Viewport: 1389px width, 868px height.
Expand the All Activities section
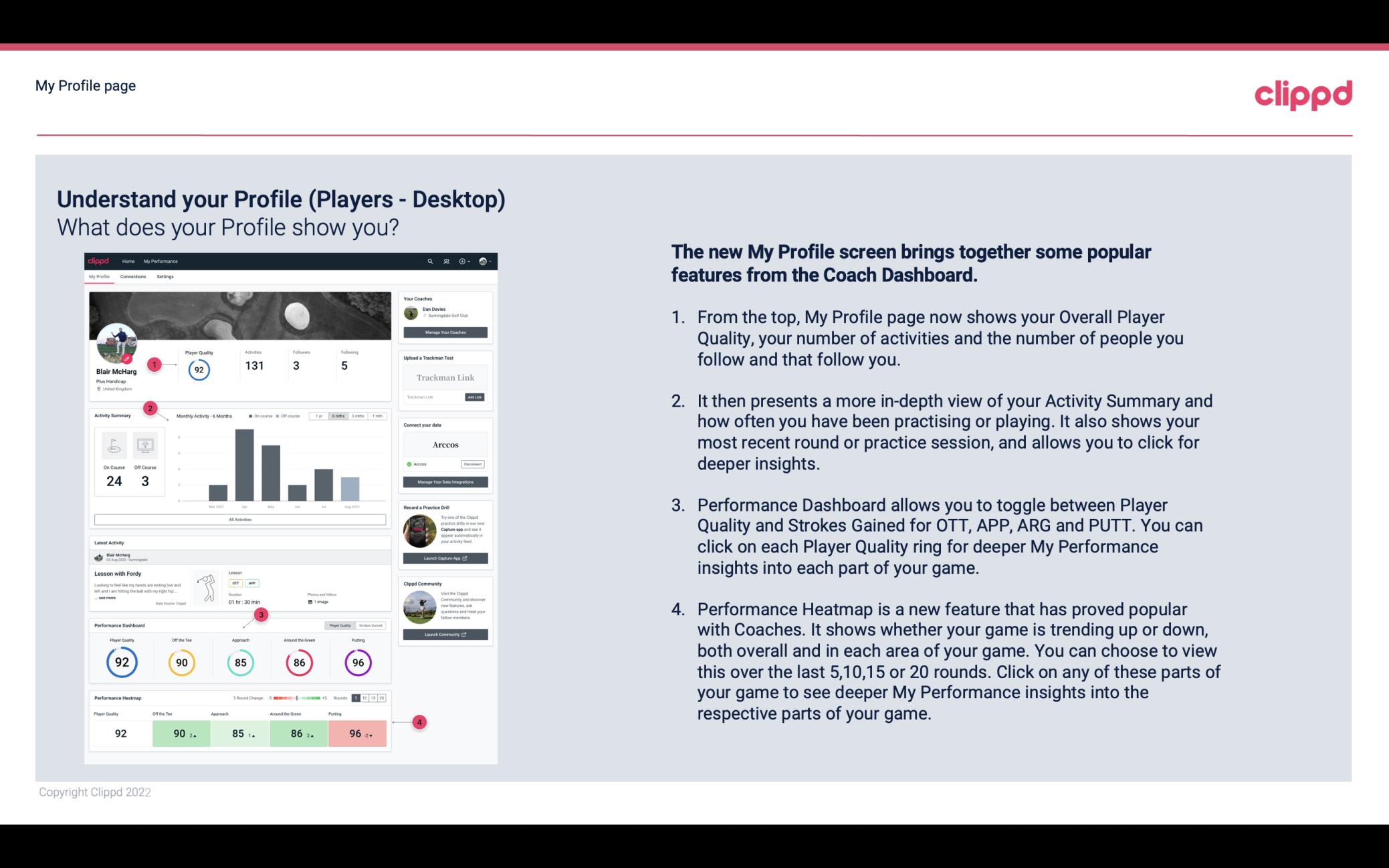[x=240, y=519]
